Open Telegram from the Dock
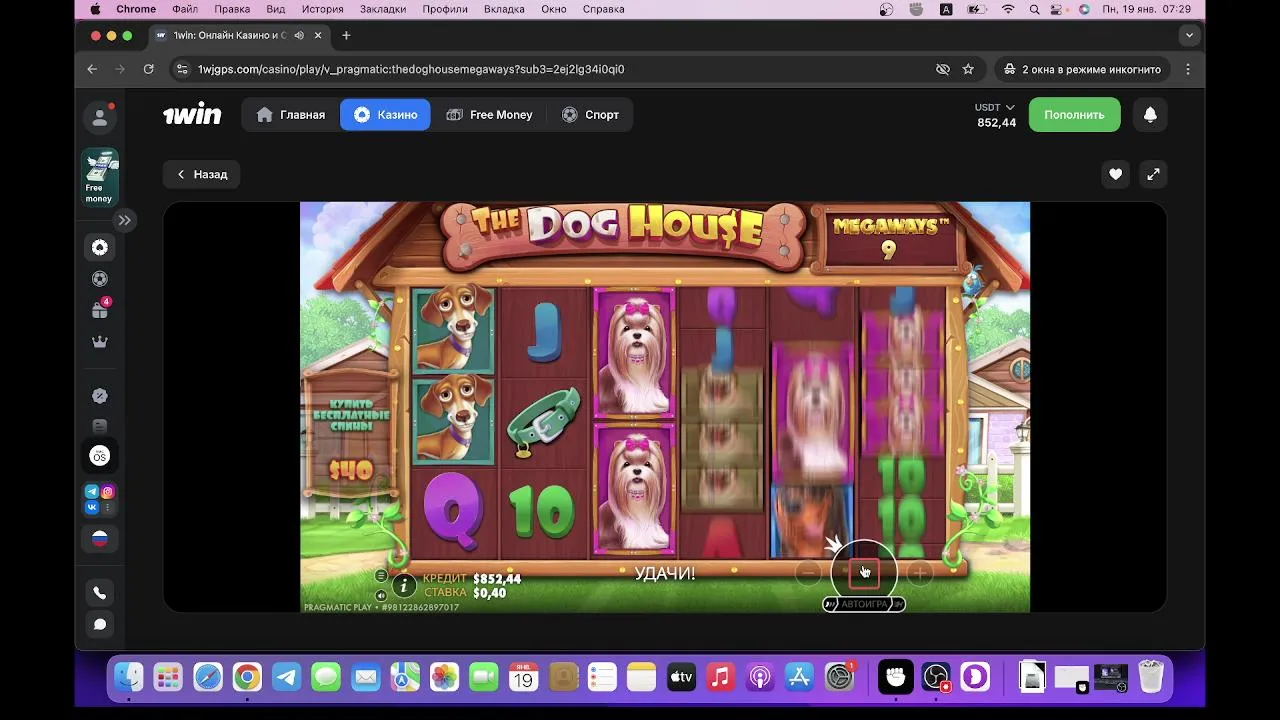 286,677
